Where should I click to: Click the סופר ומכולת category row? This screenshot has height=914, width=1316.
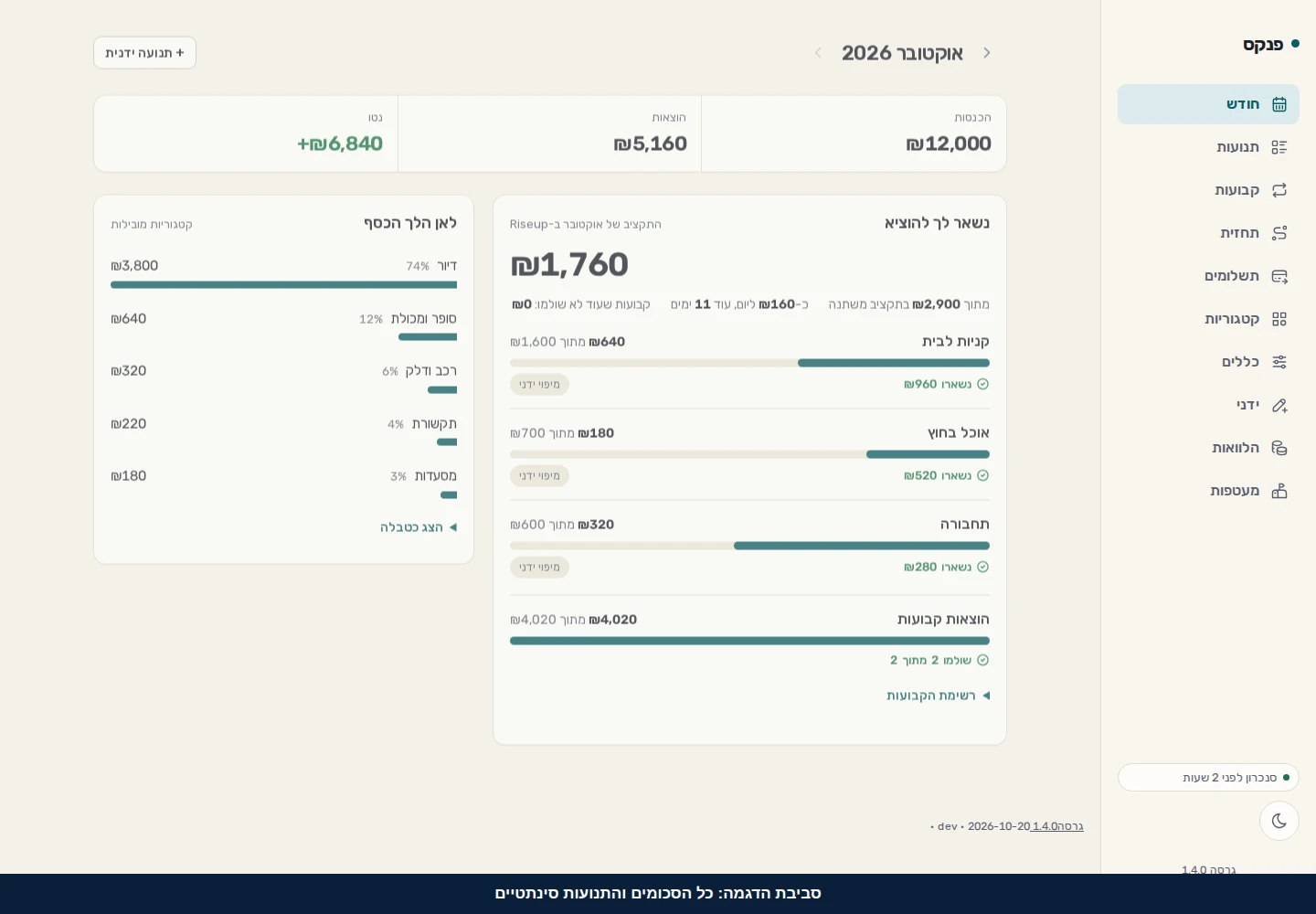point(283,327)
